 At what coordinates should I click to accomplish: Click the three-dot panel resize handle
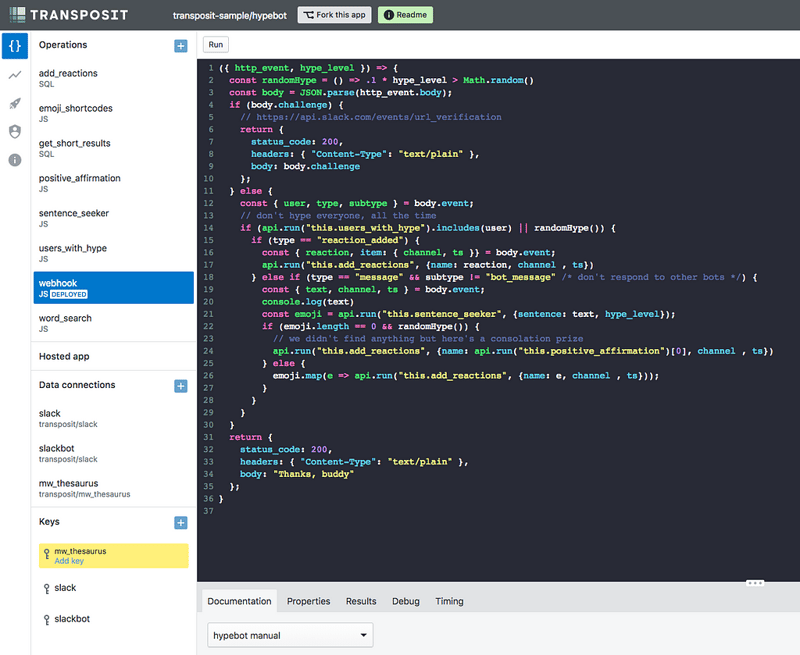[755, 583]
